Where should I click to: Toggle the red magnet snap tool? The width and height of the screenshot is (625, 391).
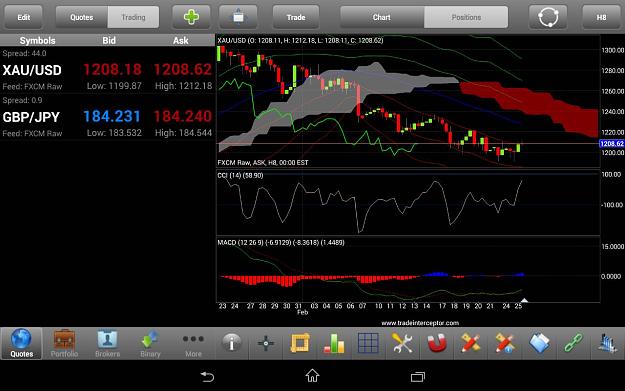(x=436, y=343)
